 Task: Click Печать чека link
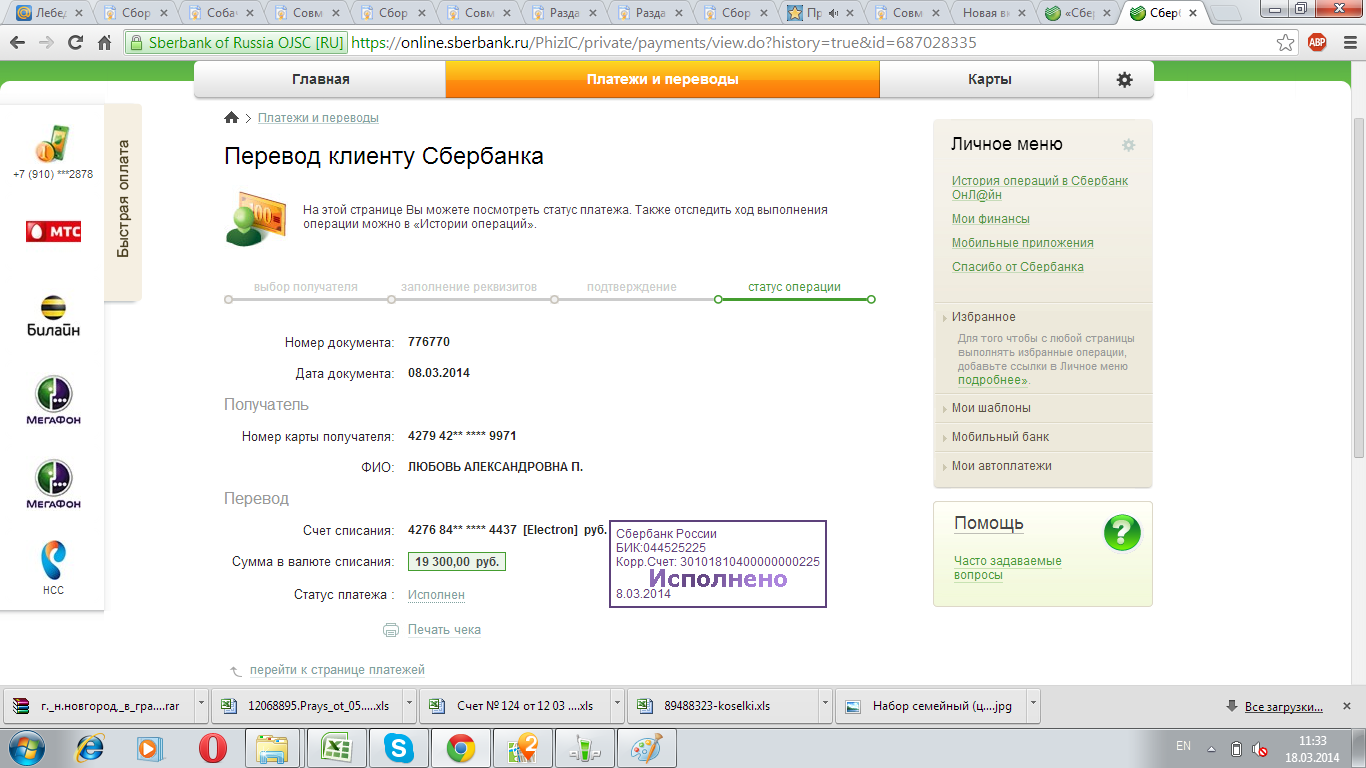[x=444, y=630]
